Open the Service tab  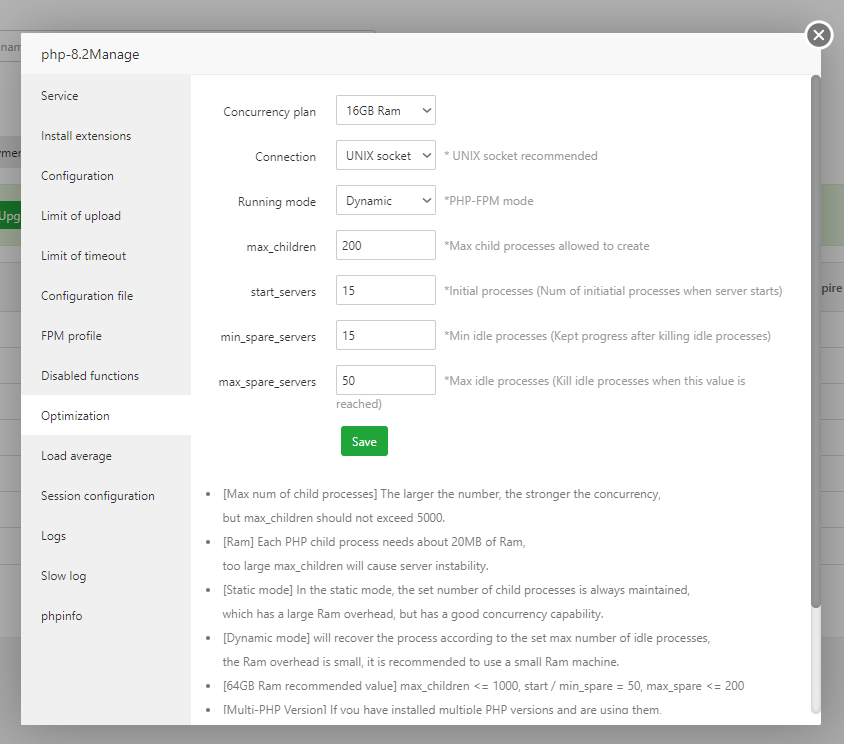point(60,96)
